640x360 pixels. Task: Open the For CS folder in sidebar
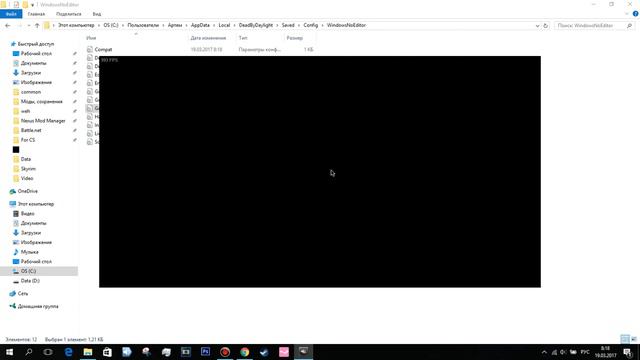[28, 140]
